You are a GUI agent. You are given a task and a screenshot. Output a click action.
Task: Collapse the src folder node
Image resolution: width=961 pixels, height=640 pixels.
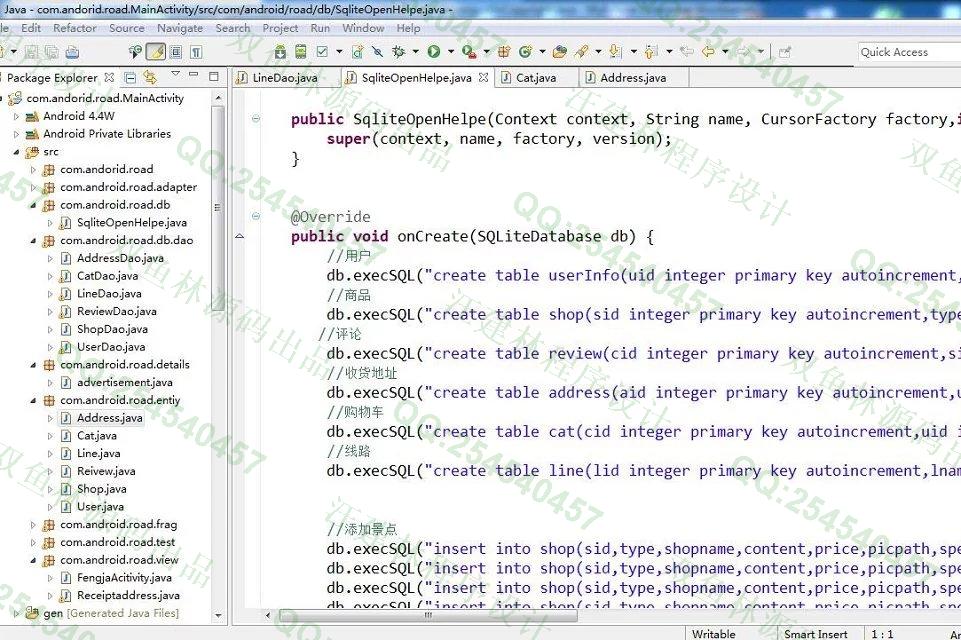[17, 151]
